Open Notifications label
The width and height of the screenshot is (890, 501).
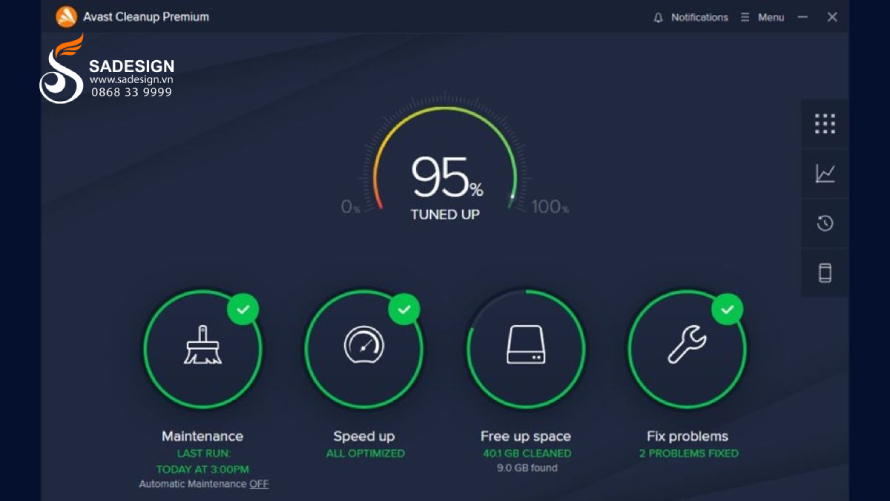coord(699,18)
